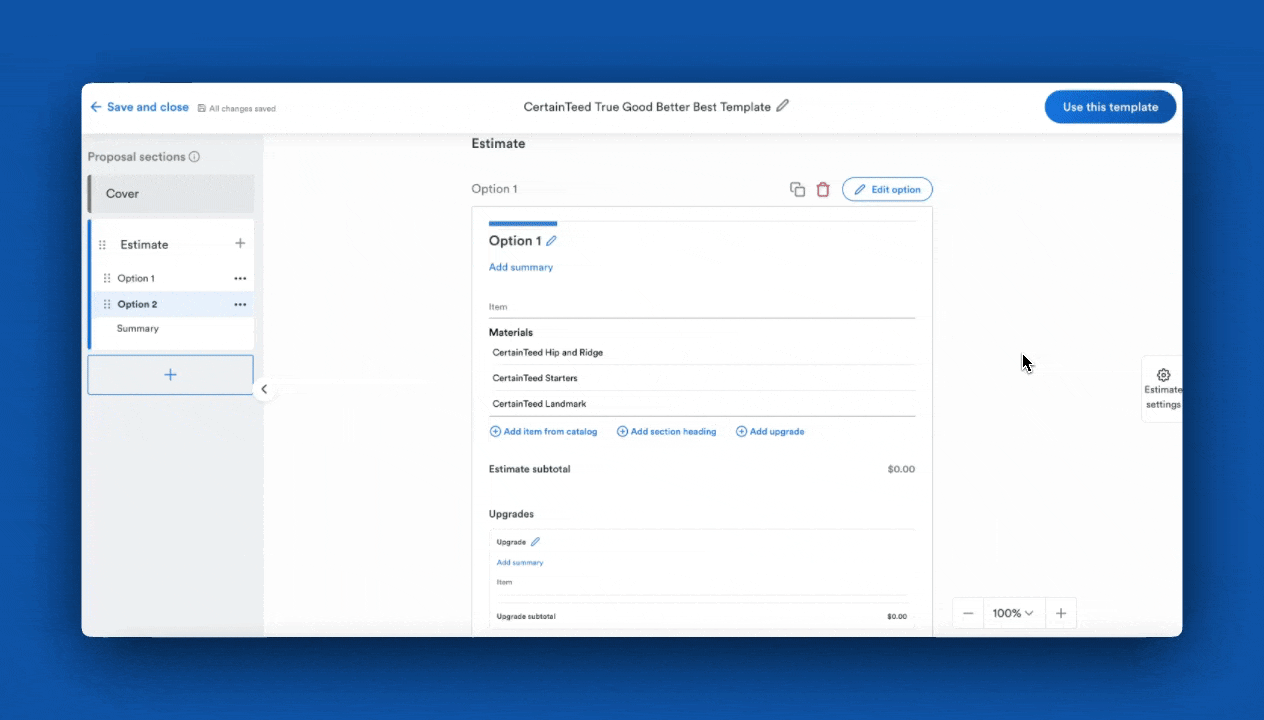The height and width of the screenshot is (720, 1264).
Task: Click Estimate subtotal $0.00 value
Action: click(901, 469)
